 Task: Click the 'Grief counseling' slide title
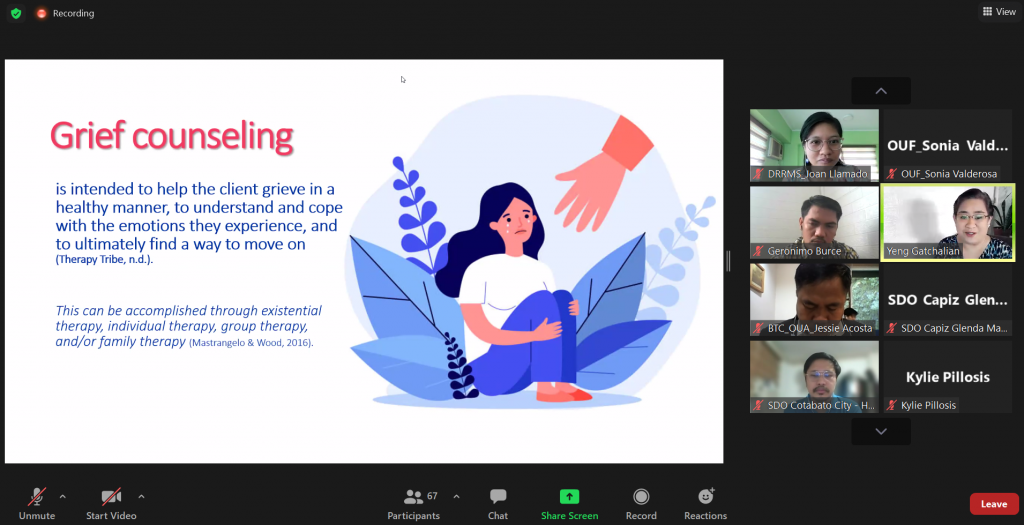tap(172, 137)
